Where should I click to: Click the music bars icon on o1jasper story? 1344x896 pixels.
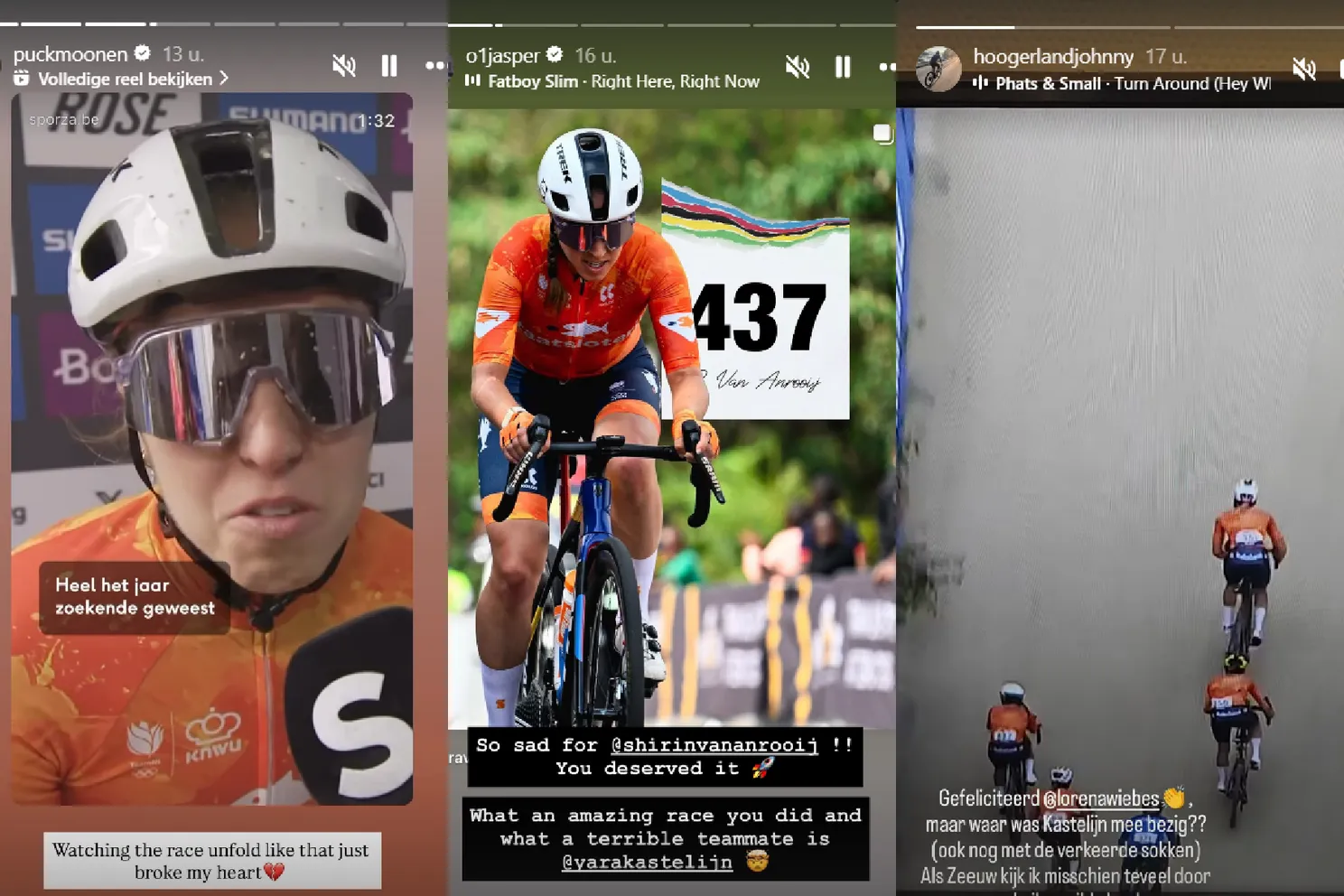click(x=472, y=81)
